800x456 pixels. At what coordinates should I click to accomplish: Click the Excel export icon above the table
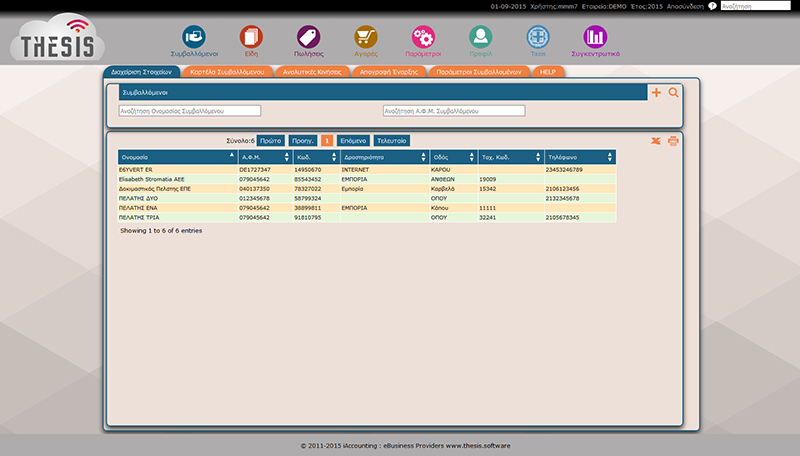(656, 141)
